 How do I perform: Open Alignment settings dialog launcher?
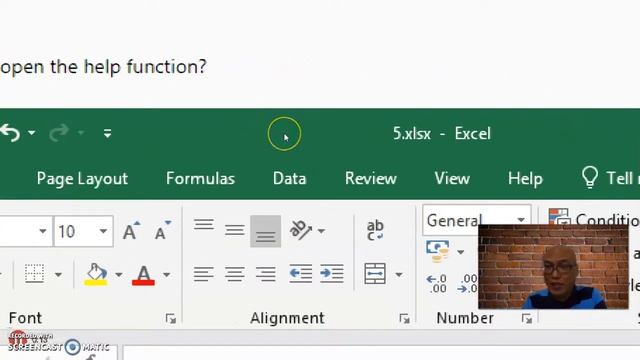[x=404, y=318]
